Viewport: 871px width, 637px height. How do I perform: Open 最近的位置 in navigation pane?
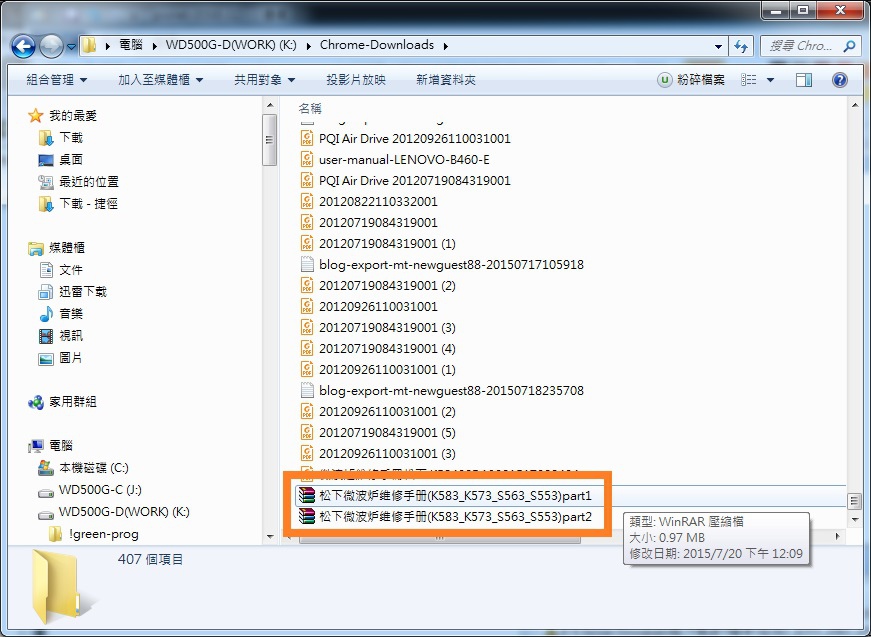click(x=89, y=182)
